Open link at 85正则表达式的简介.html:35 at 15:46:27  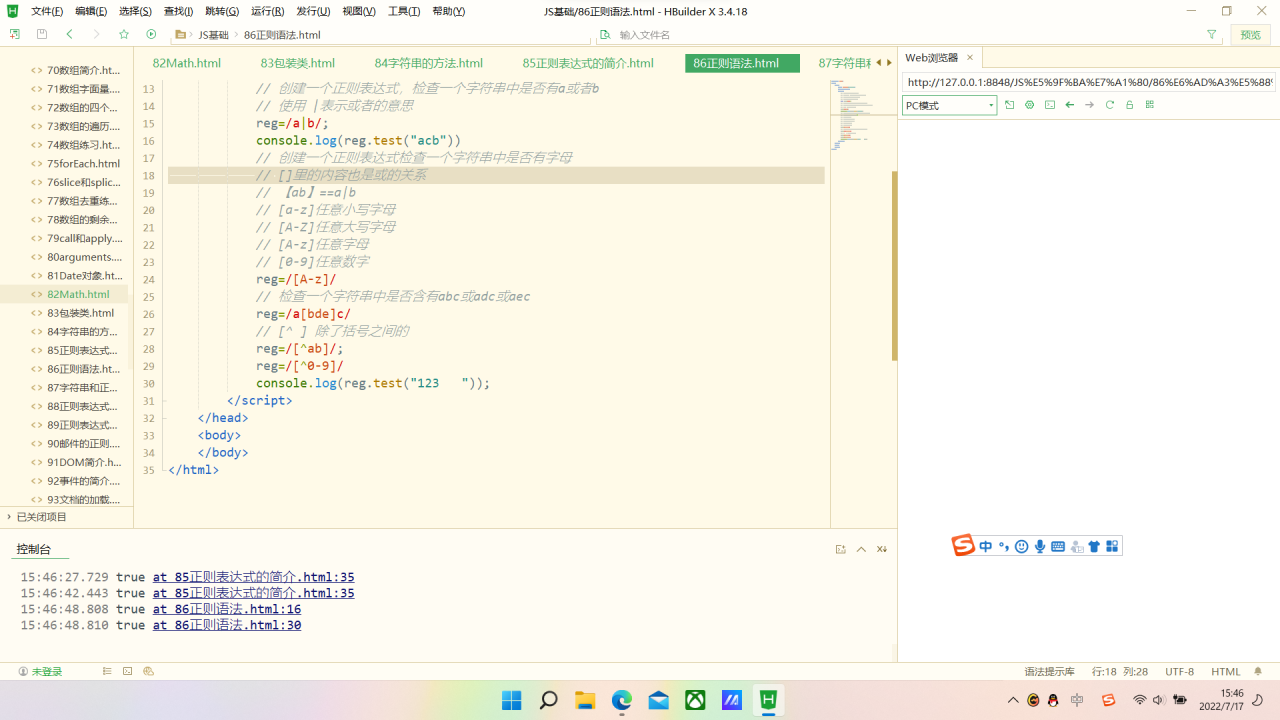coord(253,577)
